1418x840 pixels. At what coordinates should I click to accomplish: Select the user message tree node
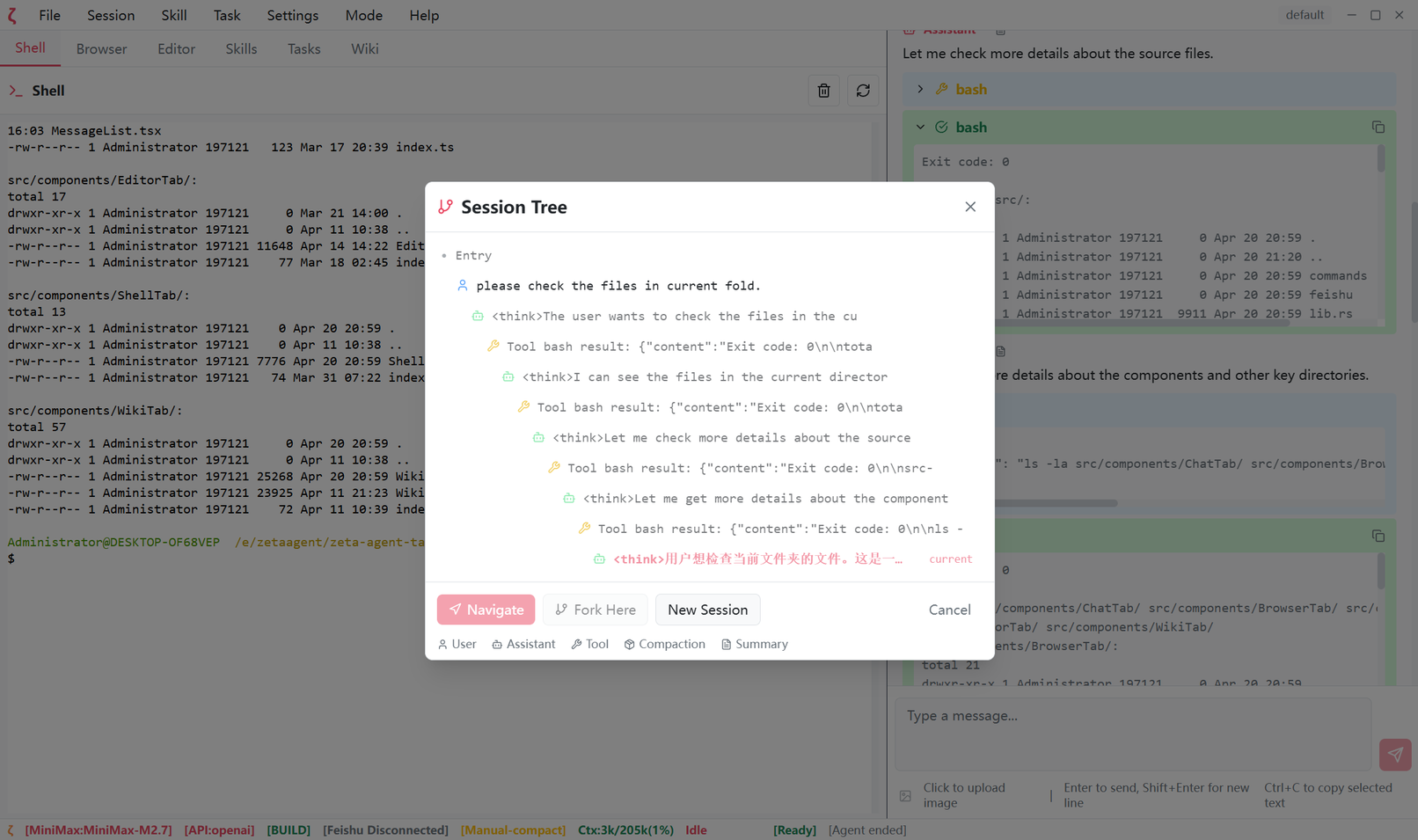pyautogui.click(x=618, y=286)
